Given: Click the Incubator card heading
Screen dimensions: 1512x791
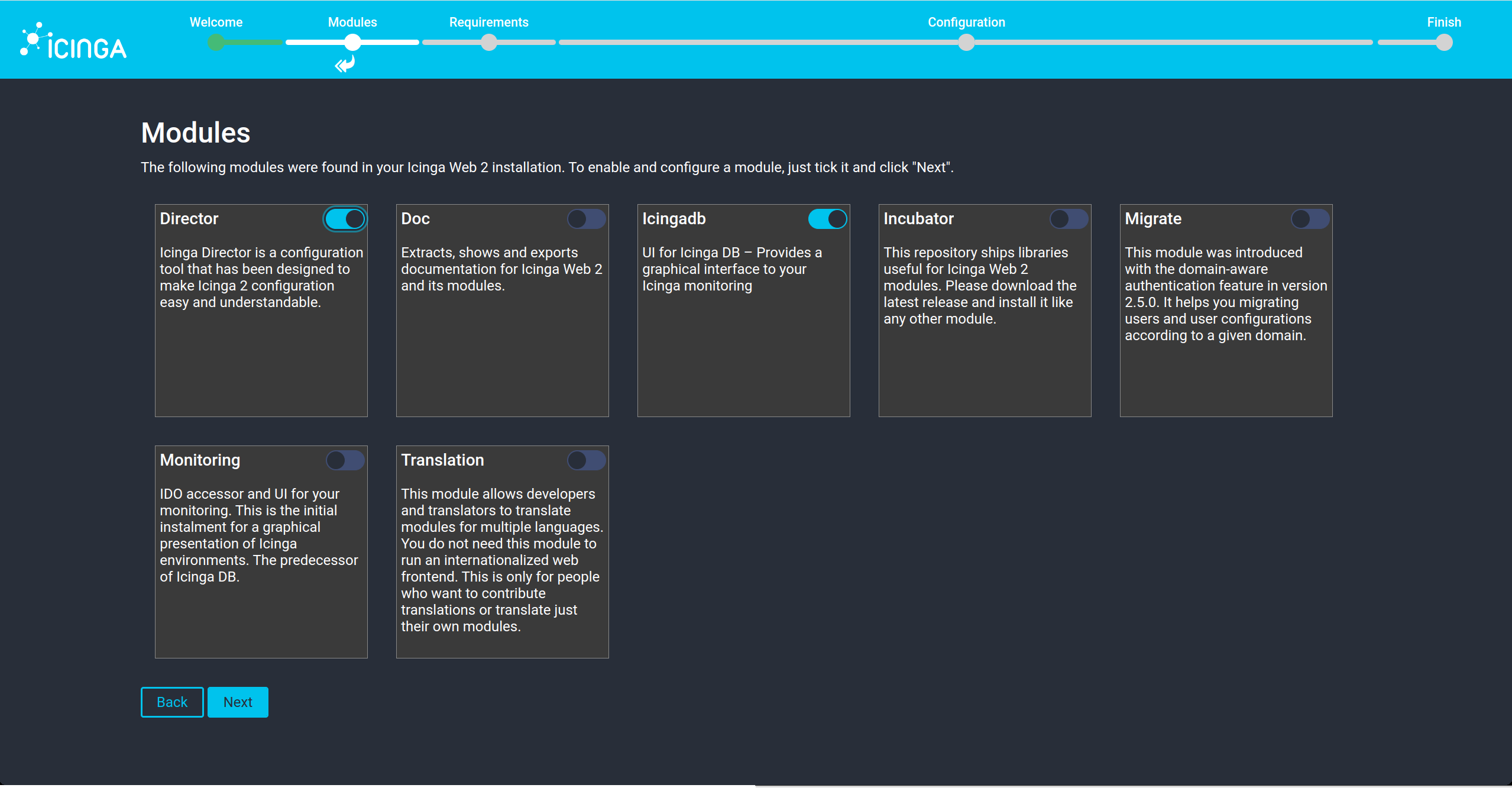Looking at the screenshot, I should click(918, 219).
